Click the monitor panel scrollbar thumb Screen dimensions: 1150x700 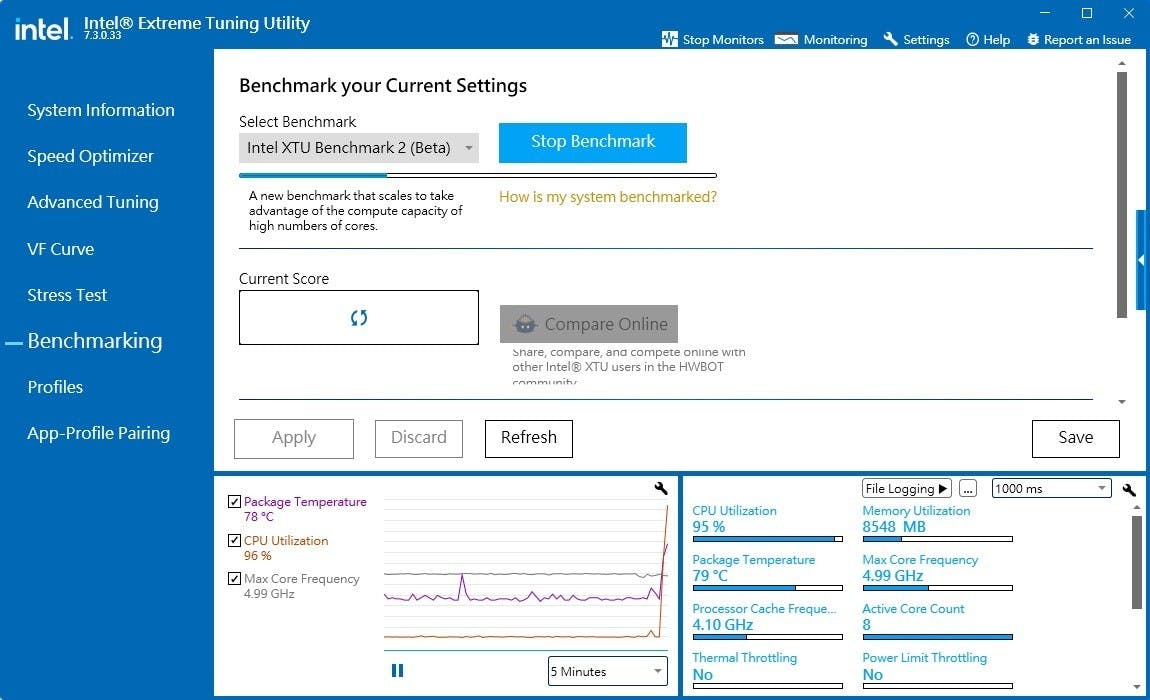coord(1136,562)
